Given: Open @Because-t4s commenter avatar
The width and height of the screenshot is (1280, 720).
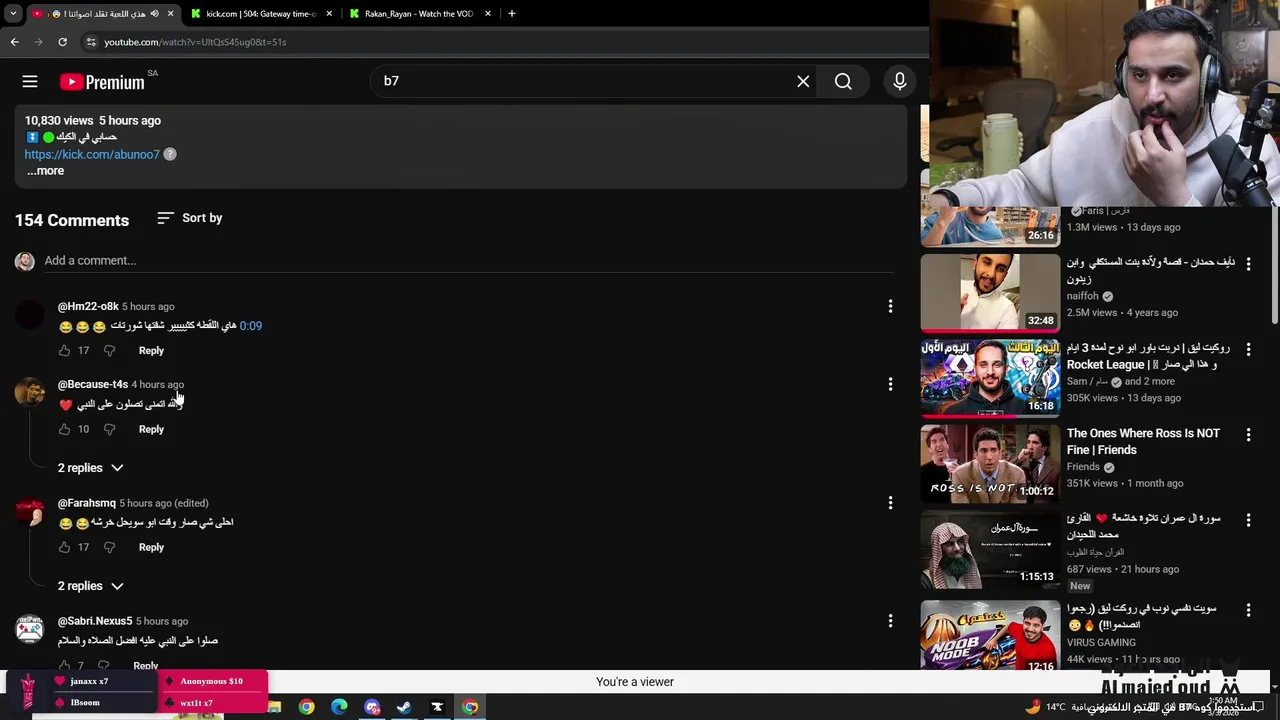Looking at the screenshot, I should click(30, 392).
